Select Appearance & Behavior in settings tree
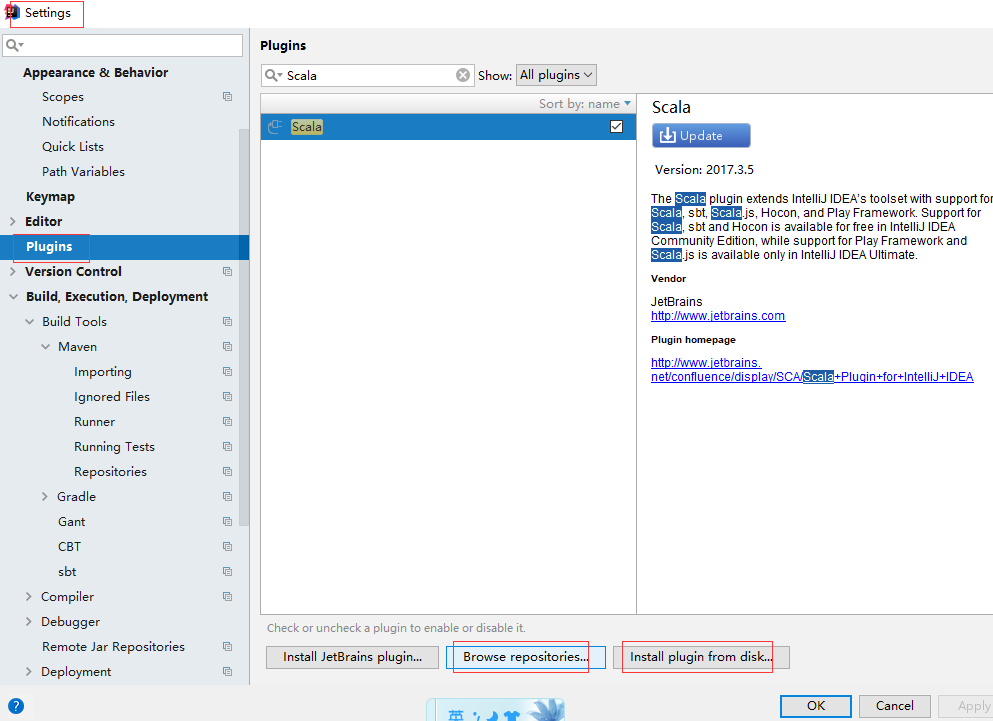The height and width of the screenshot is (721, 993). point(96,72)
